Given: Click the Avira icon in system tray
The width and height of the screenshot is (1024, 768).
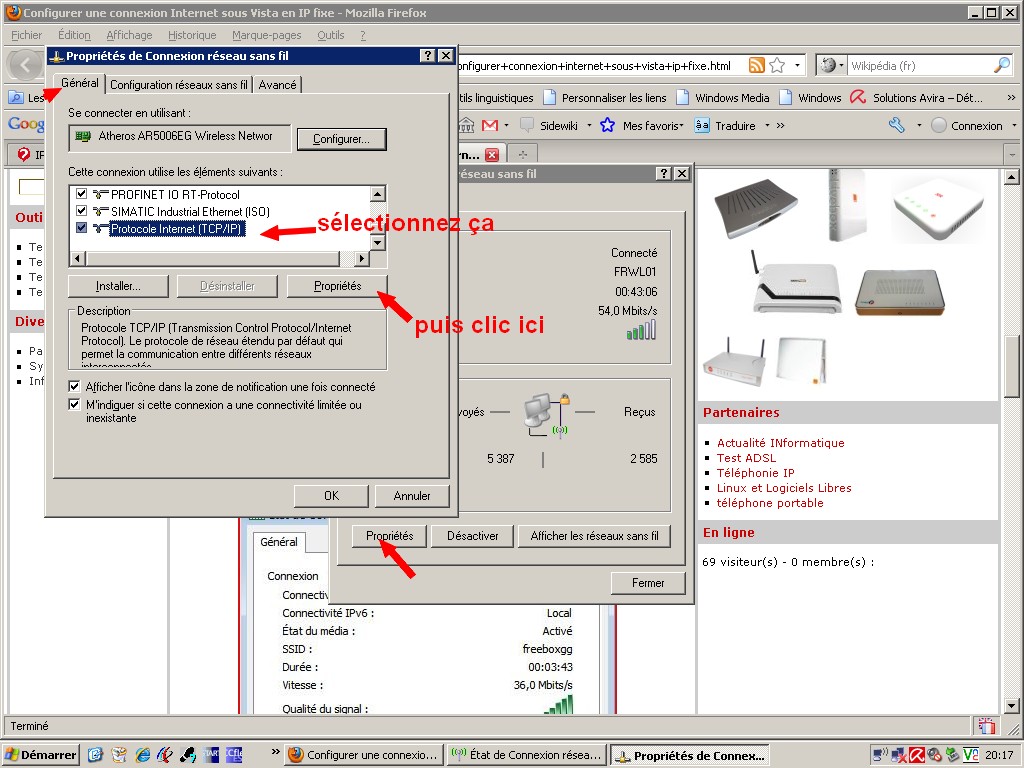Looking at the screenshot, I should point(916,755).
